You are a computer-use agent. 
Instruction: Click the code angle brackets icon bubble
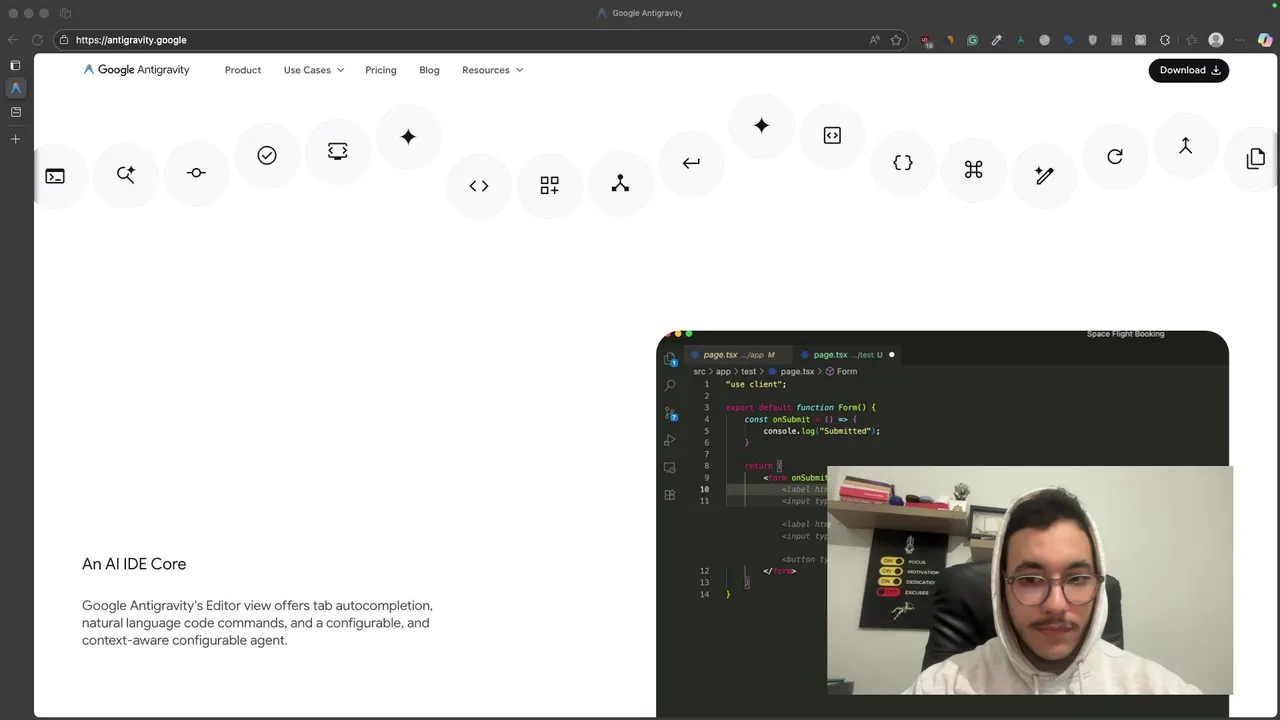pos(479,186)
